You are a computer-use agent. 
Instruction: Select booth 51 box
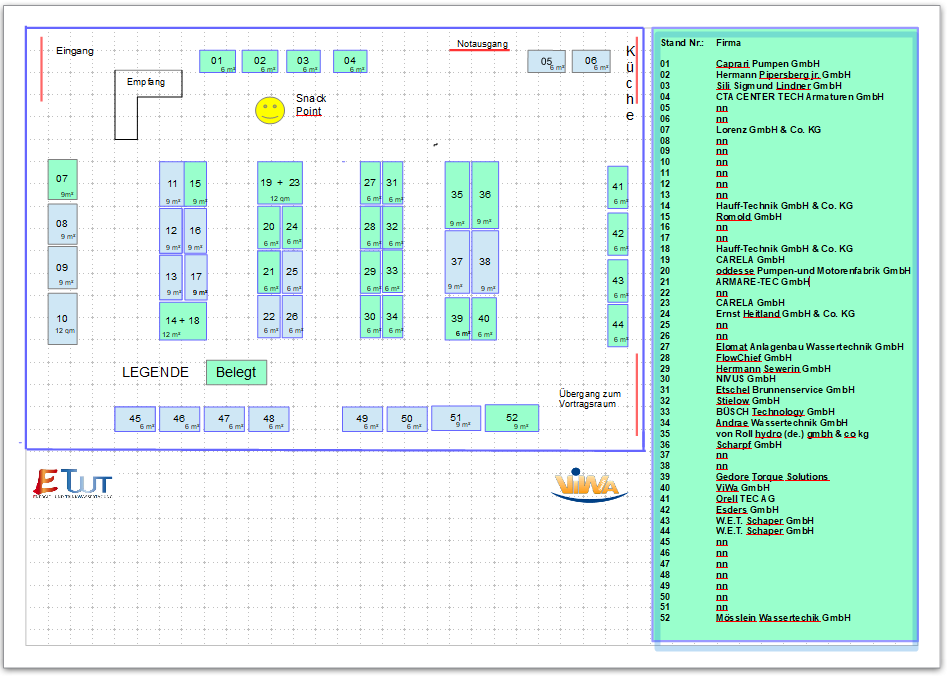(456, 418)
